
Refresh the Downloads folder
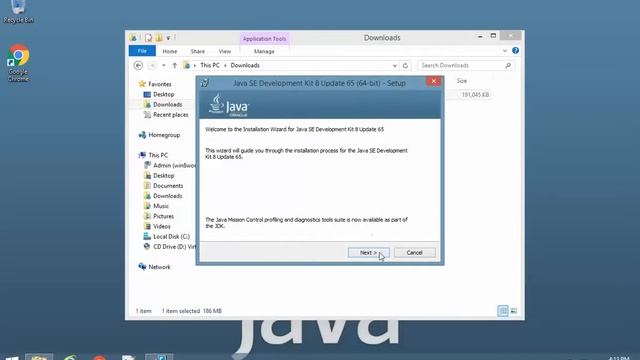[405, 65]
